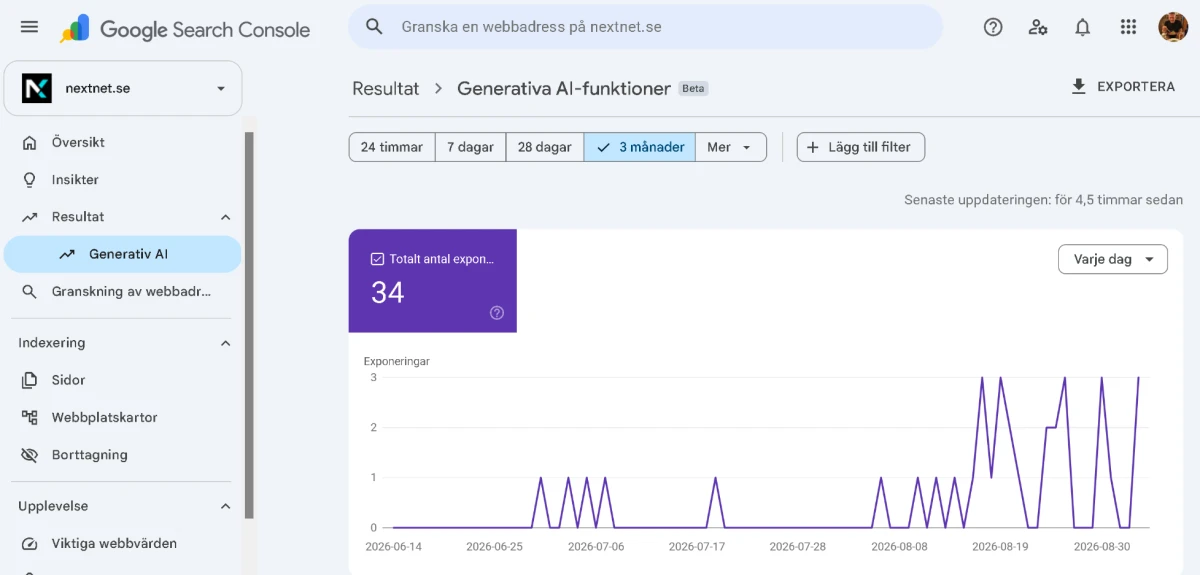Go to the Resultat breadcrumb link

(x=385, y=88)
